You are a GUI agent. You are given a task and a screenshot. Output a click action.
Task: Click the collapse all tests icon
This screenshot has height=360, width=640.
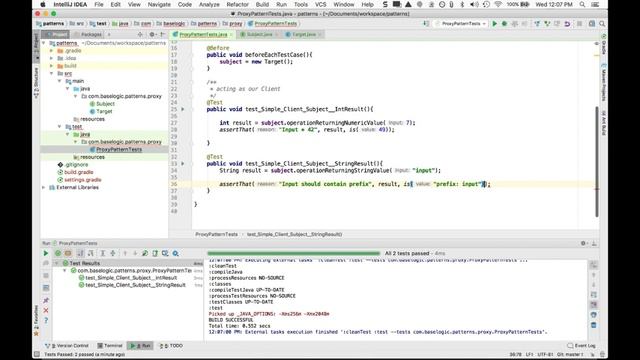coord(113,253)
